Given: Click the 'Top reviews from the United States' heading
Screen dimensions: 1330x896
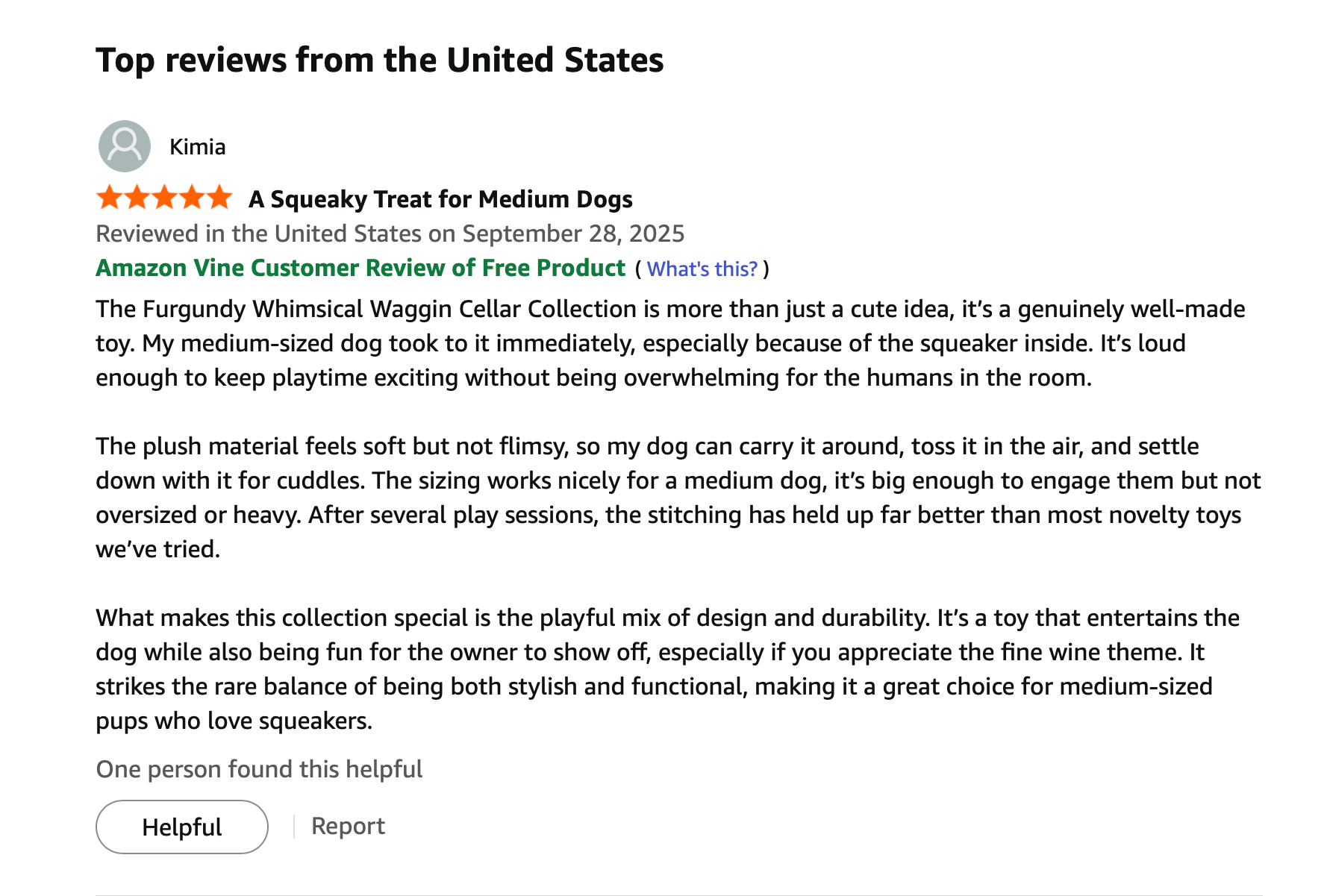Looking at the screenshot, I should 379,60.
